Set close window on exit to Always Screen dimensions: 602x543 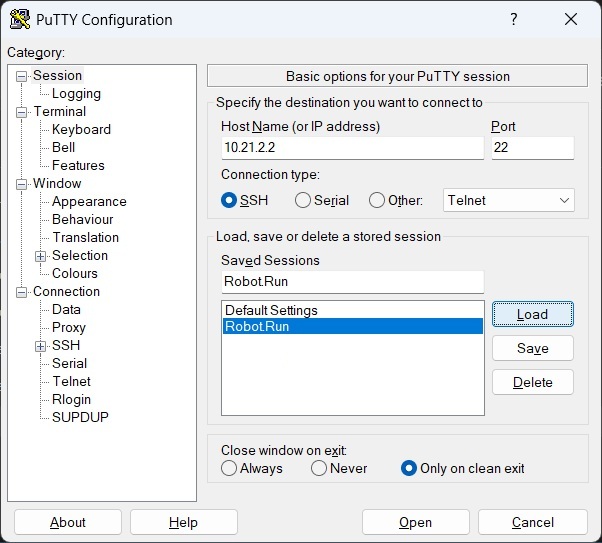click(x=230, y=468)
